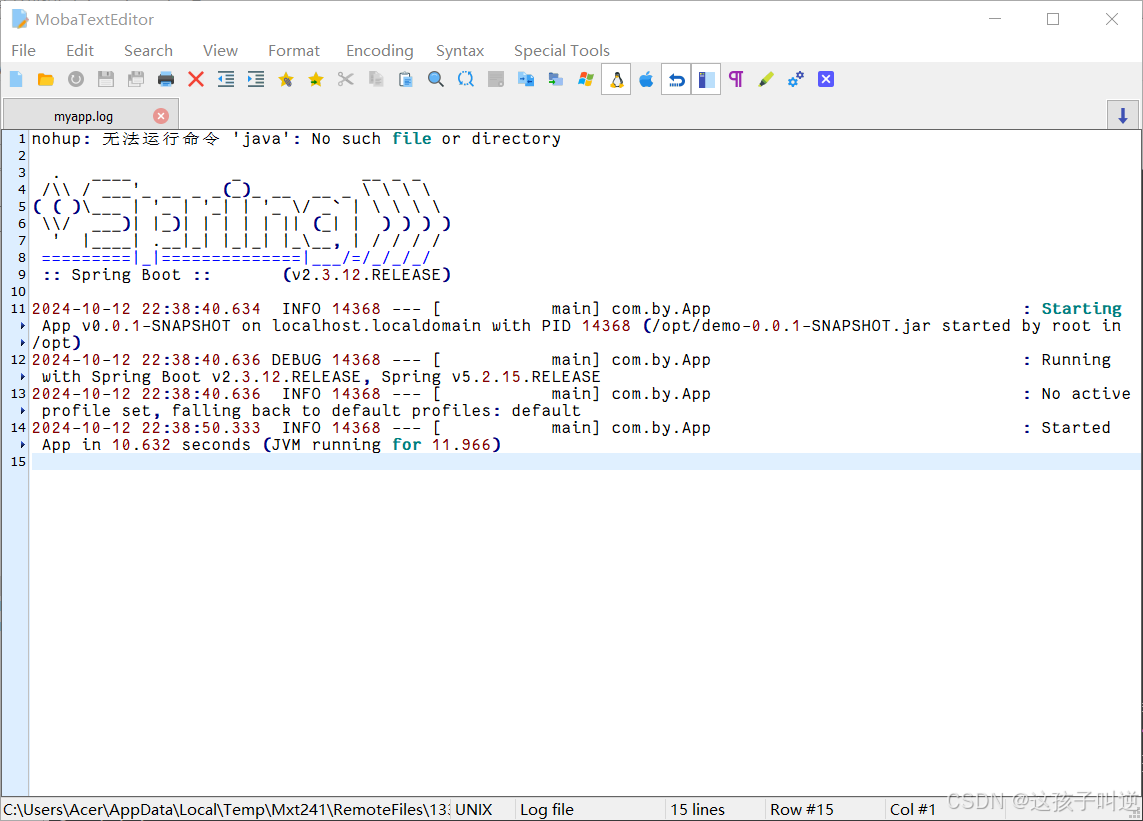Click line number 1 in gutter
Viewport: 1143px width, 821px height.
[22, 139]
